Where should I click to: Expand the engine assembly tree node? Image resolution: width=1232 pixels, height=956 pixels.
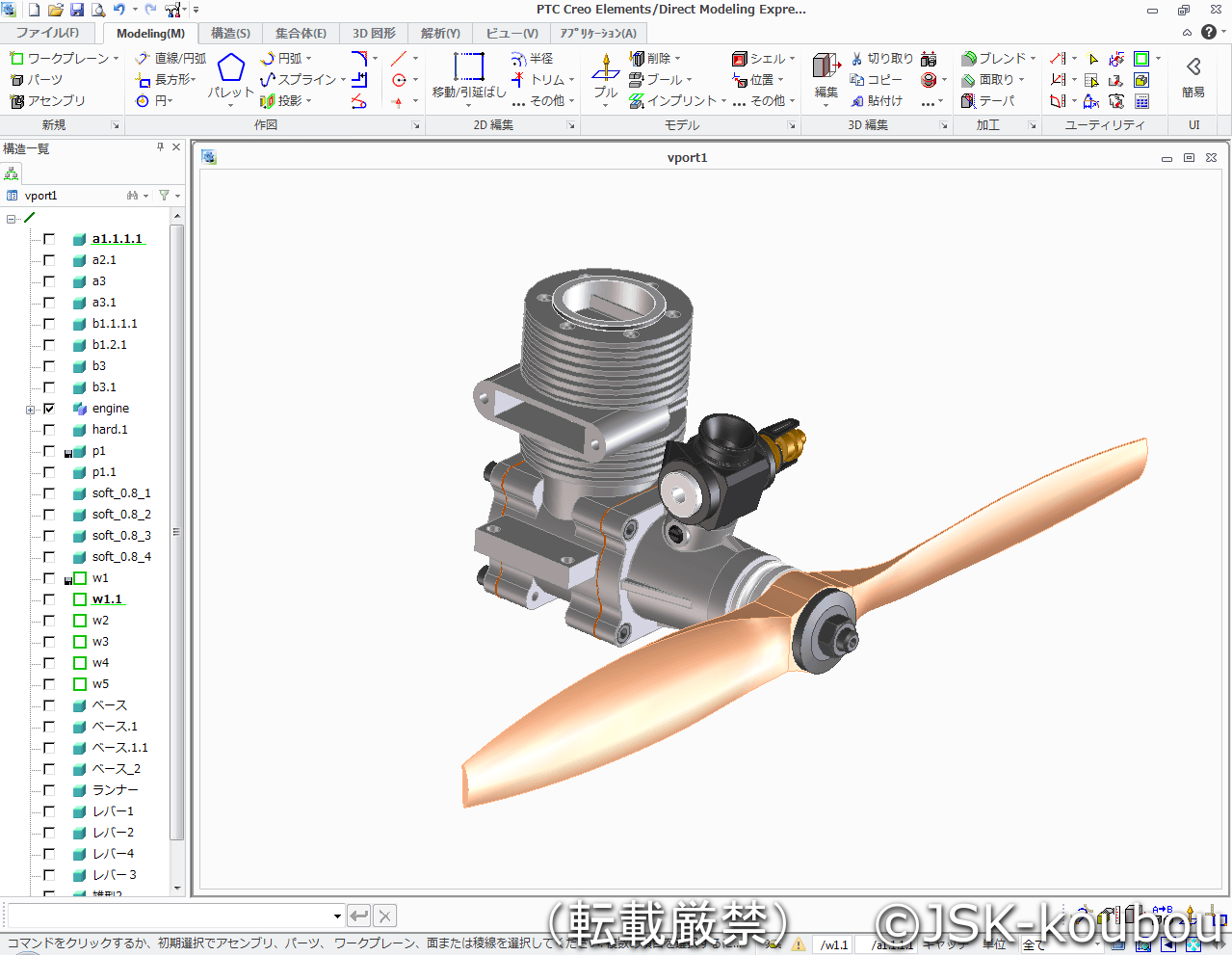[30, 410]
